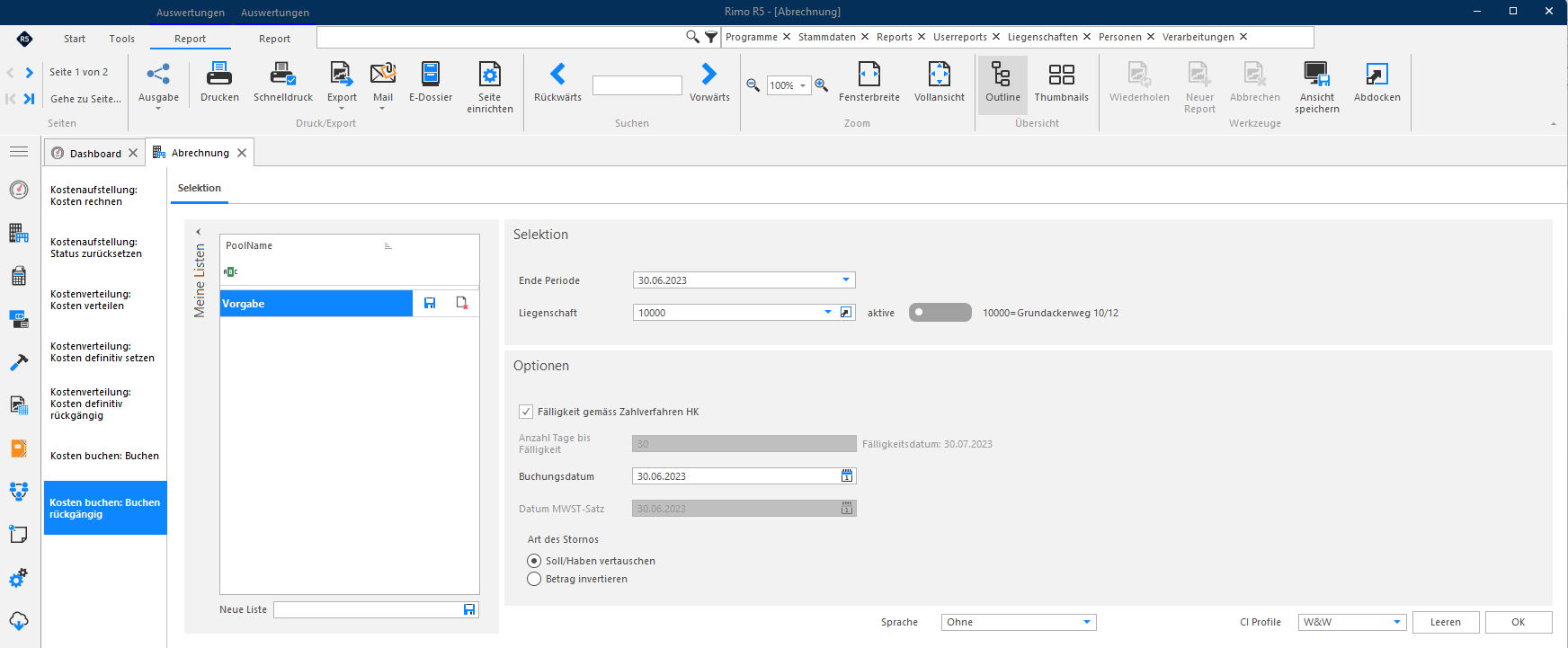Click the zoom out magnifier icon
The image size is (1568, 648).
point(753,85)
